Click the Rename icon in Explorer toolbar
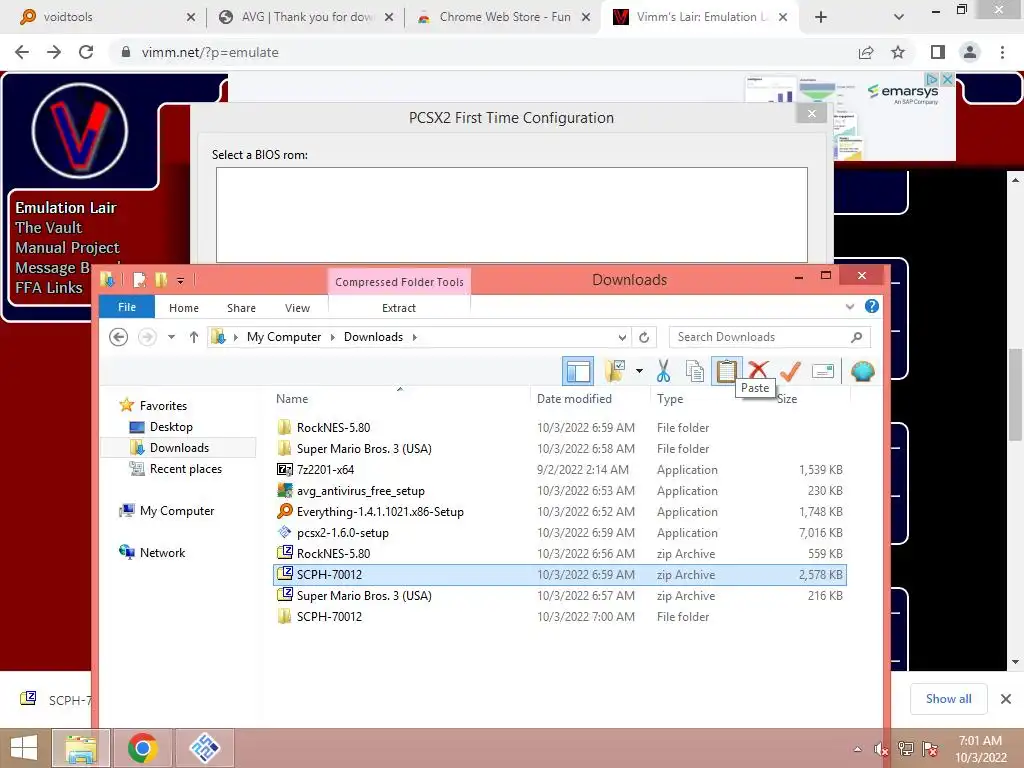Image resolution: width=1024 pixels, height=768 pixels. (x=823, y=371)
